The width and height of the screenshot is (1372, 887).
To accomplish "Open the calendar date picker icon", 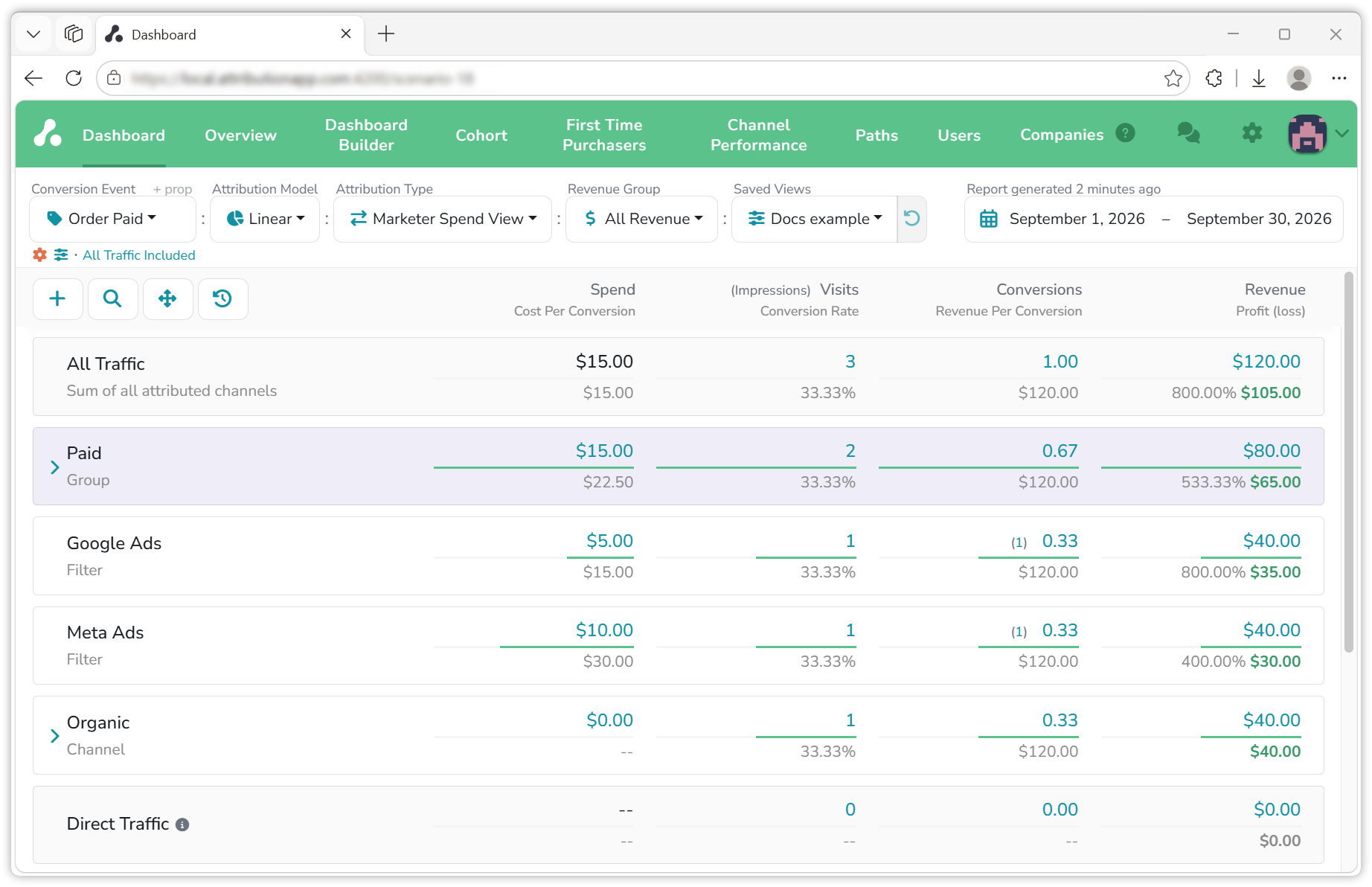I will (x=988, y=219).
